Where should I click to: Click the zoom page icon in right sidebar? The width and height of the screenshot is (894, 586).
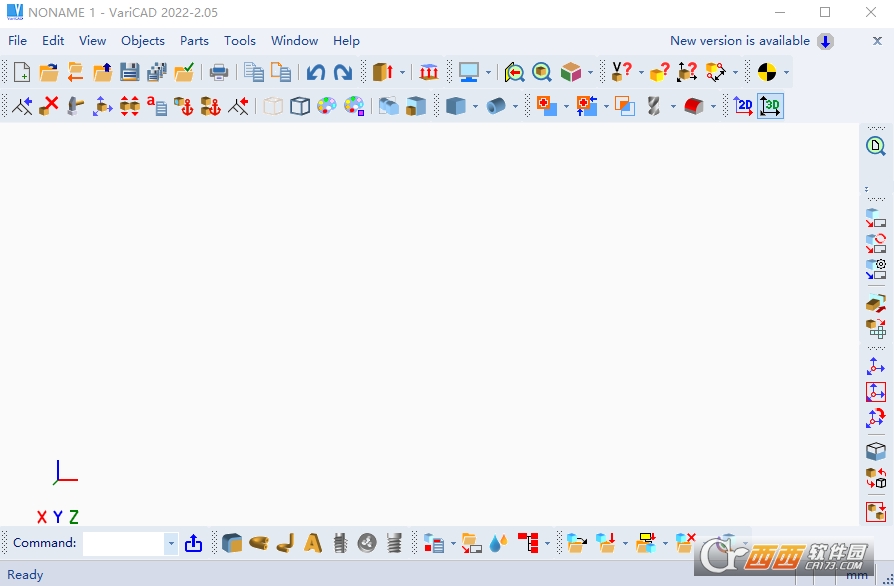tap(876, 146)
